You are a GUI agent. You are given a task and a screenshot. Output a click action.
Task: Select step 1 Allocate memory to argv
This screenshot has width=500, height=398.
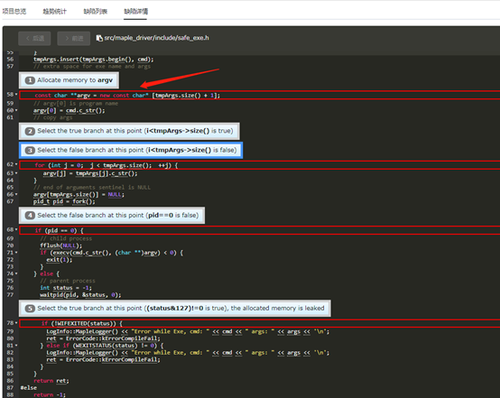(x=69, y=80)
